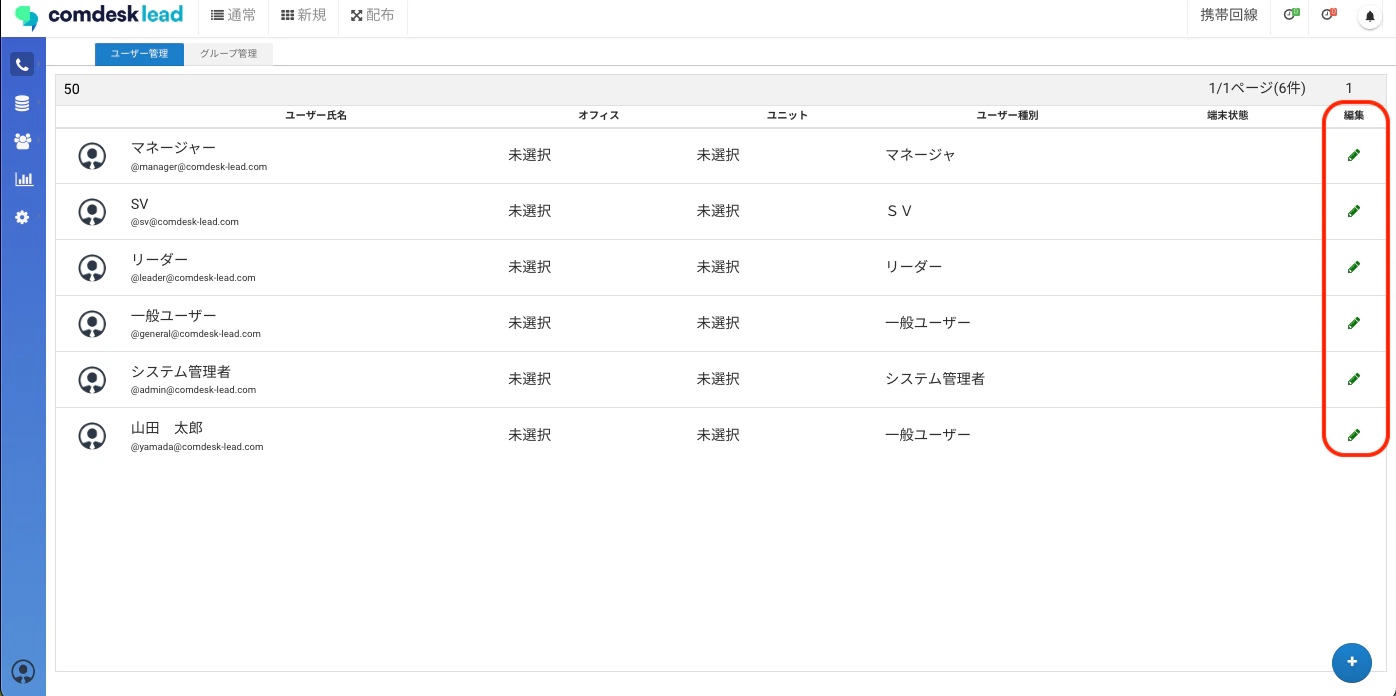Click the comdesk lead logo

(99, 16)
